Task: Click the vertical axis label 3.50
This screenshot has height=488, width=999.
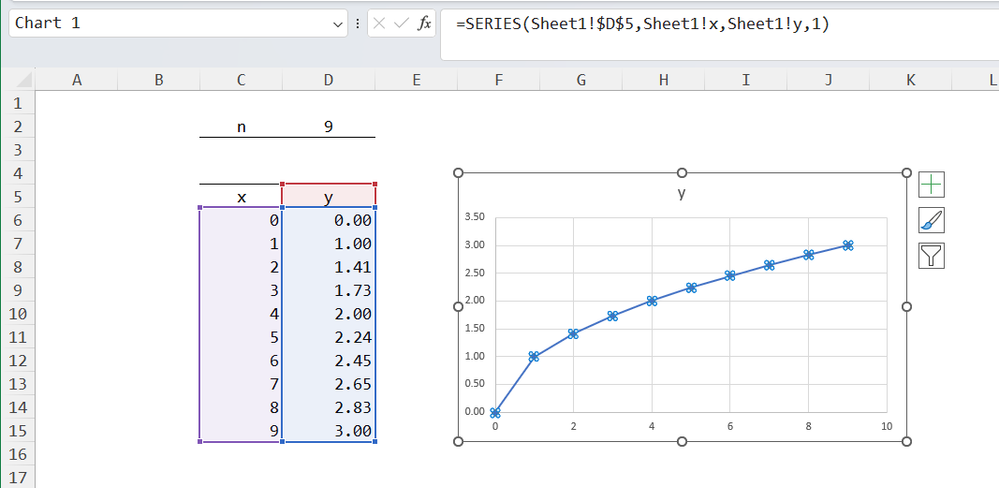Action: (x=476, y=217)
